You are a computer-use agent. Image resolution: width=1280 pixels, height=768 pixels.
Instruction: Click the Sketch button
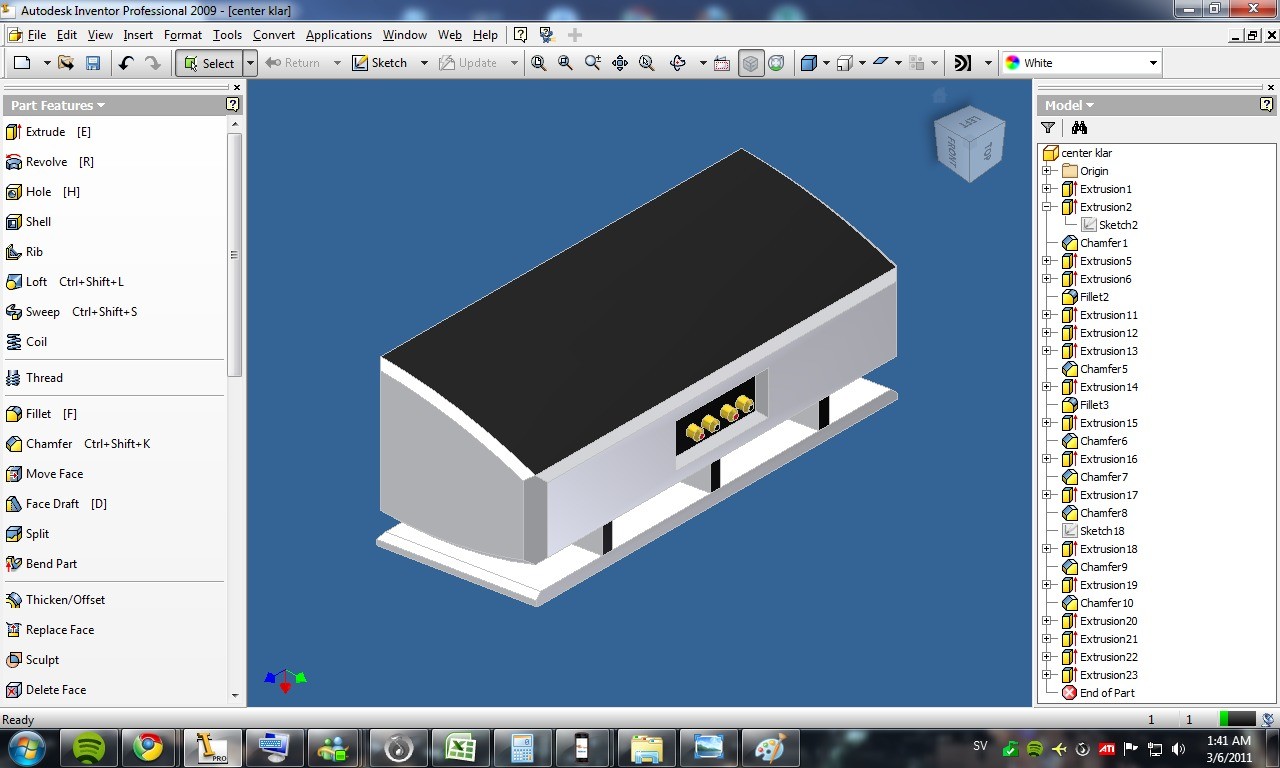pos(380,63)
